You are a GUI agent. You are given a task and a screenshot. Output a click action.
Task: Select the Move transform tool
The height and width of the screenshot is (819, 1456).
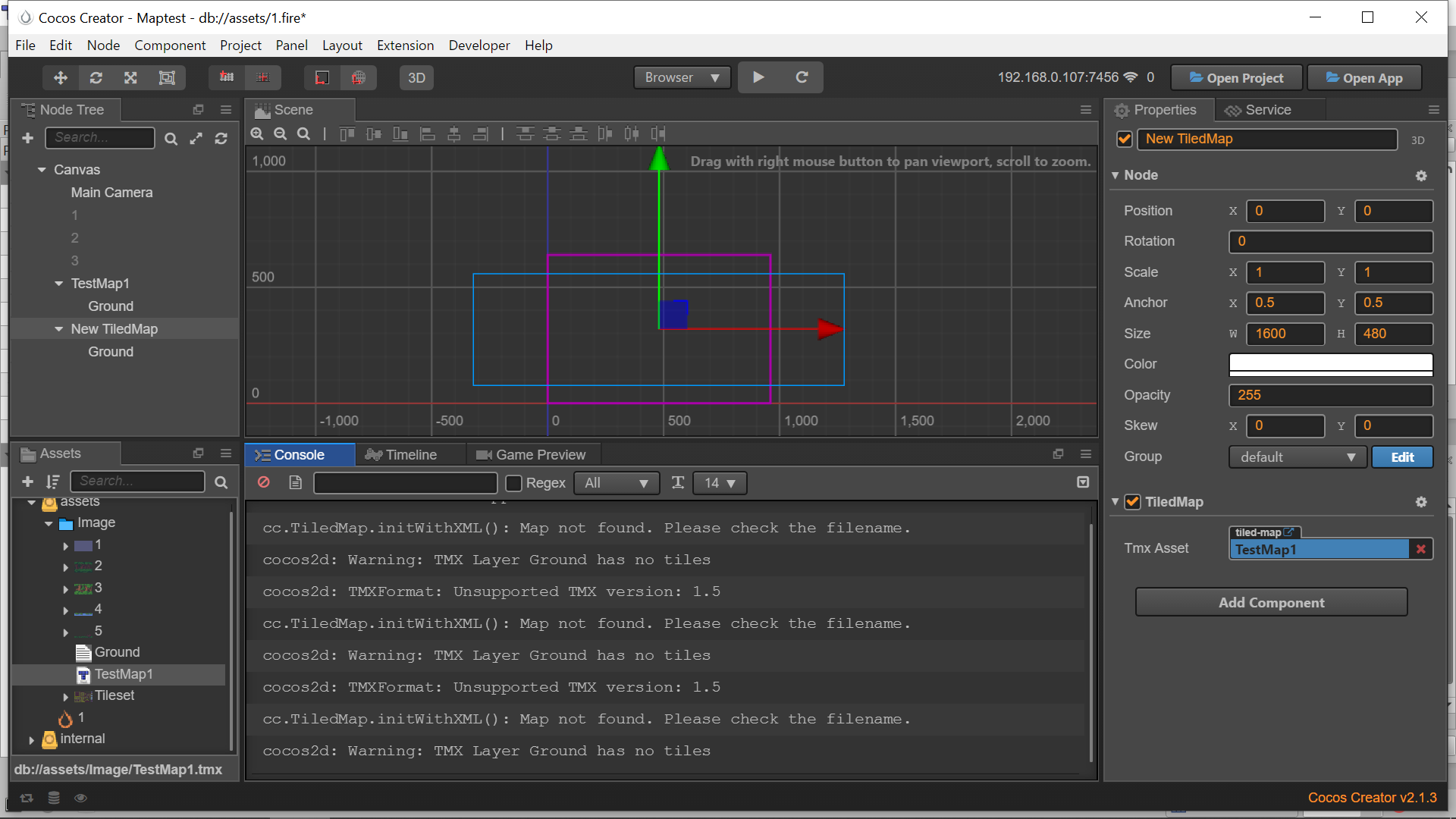tap(61, 77)
